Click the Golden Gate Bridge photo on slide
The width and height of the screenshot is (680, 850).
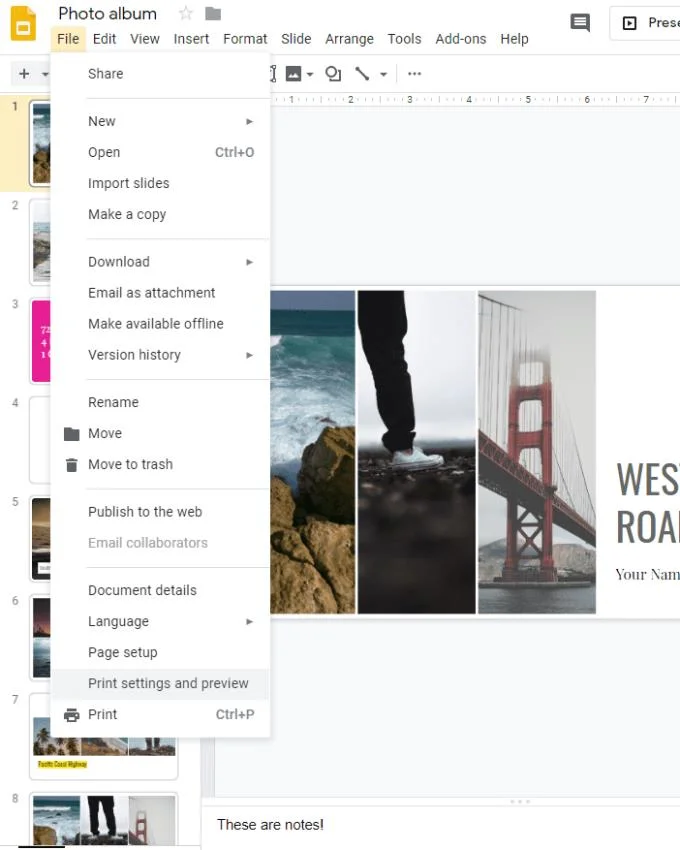pos(536,452)
